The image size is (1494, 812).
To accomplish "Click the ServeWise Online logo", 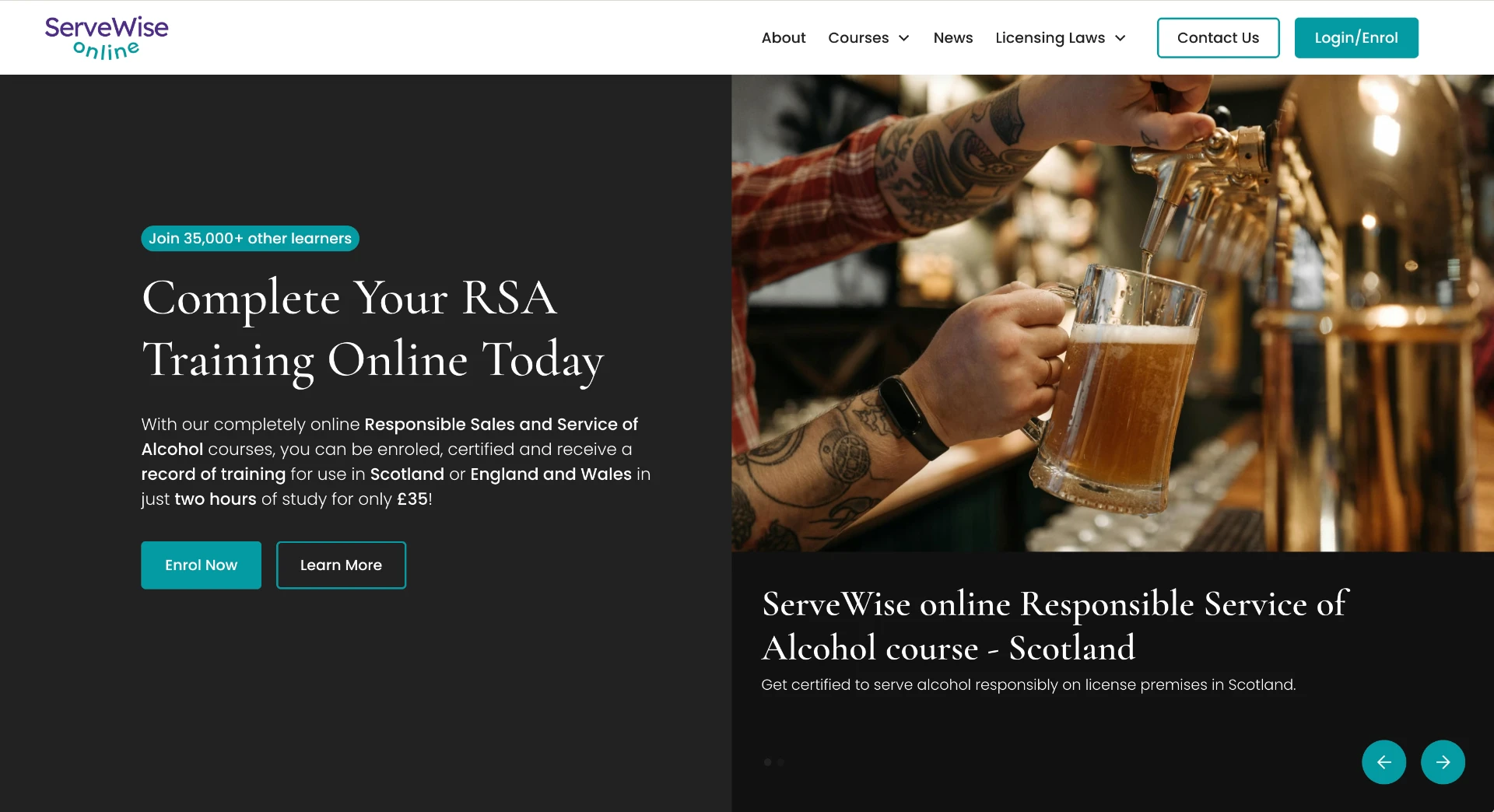I will tap(107, 37).
